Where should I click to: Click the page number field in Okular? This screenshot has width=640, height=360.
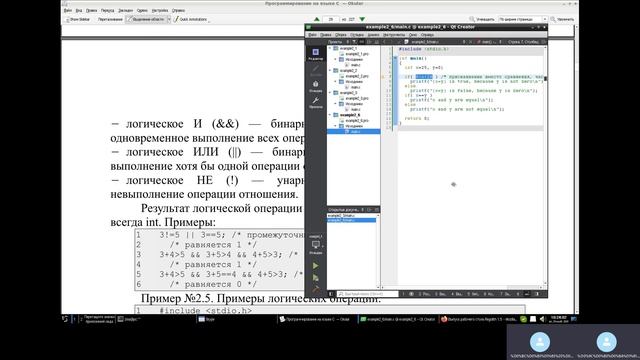[331, 19]
